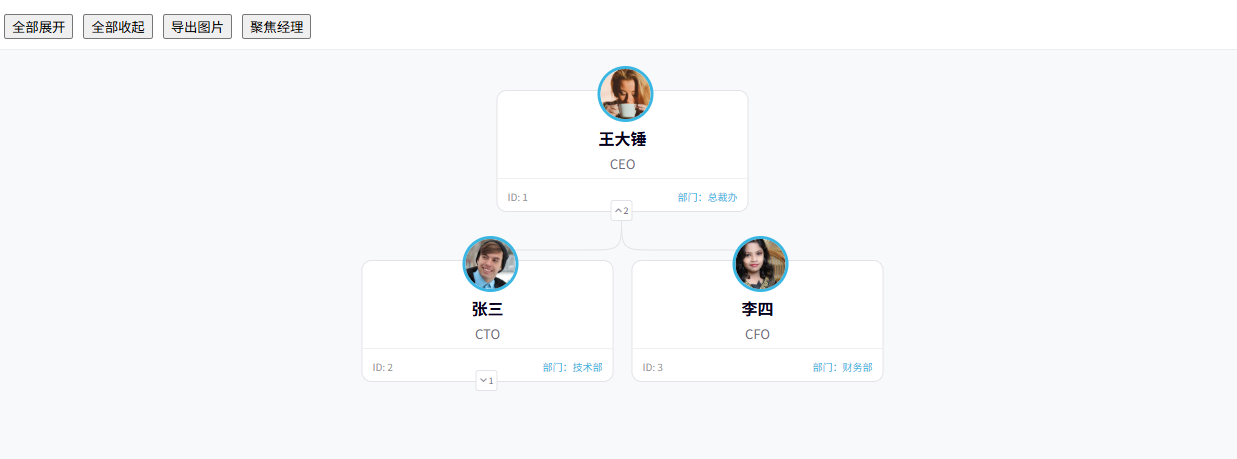Image resolution: width=1237 pixels, height=459 pixels.
Task: Click the ID: 1 label
Action: pyautogui.click(x=517, y=197)
